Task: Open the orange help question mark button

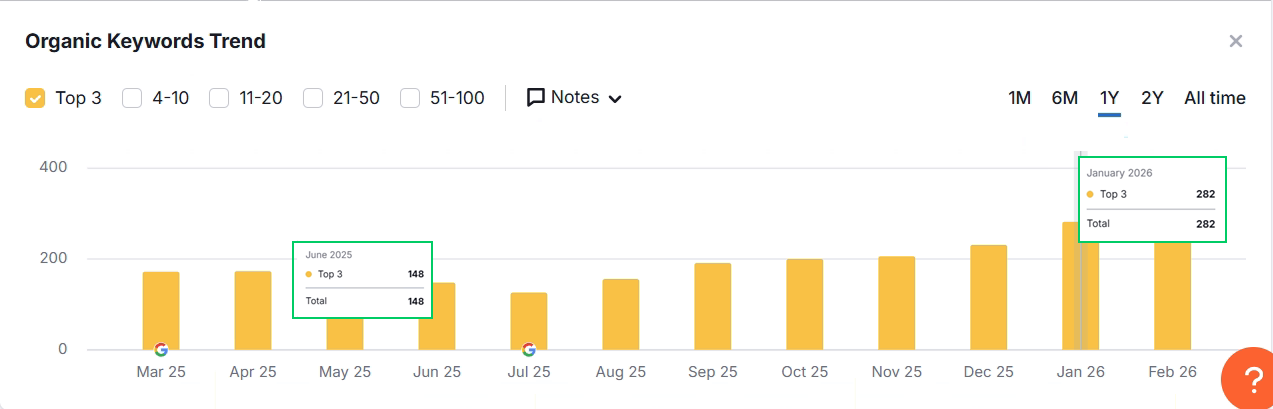Action: pos(1251,381)
